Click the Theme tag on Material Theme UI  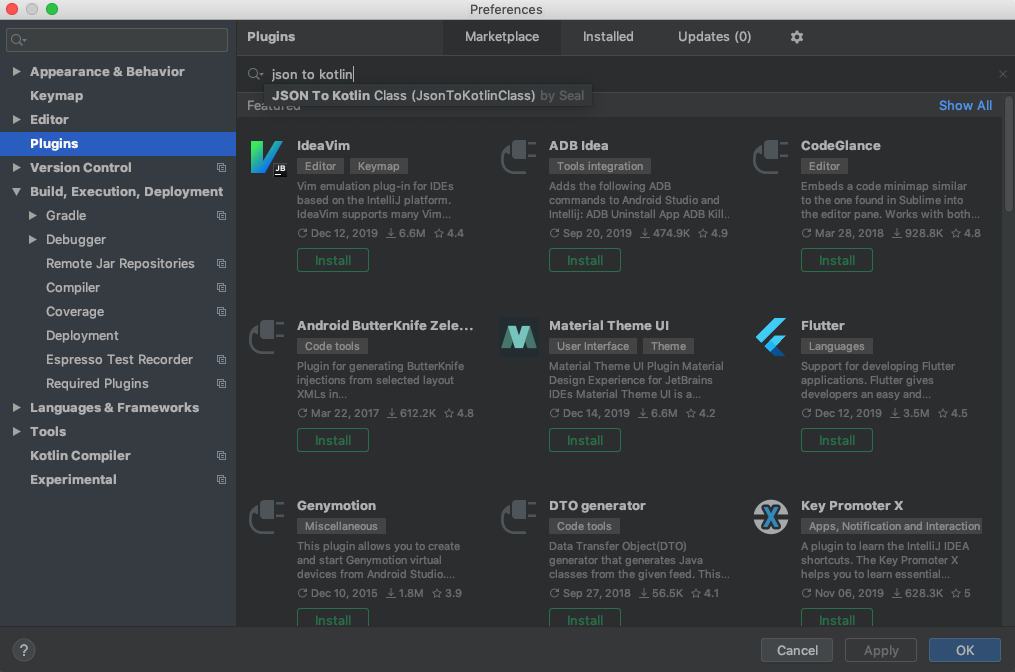[x=668, y=346]
